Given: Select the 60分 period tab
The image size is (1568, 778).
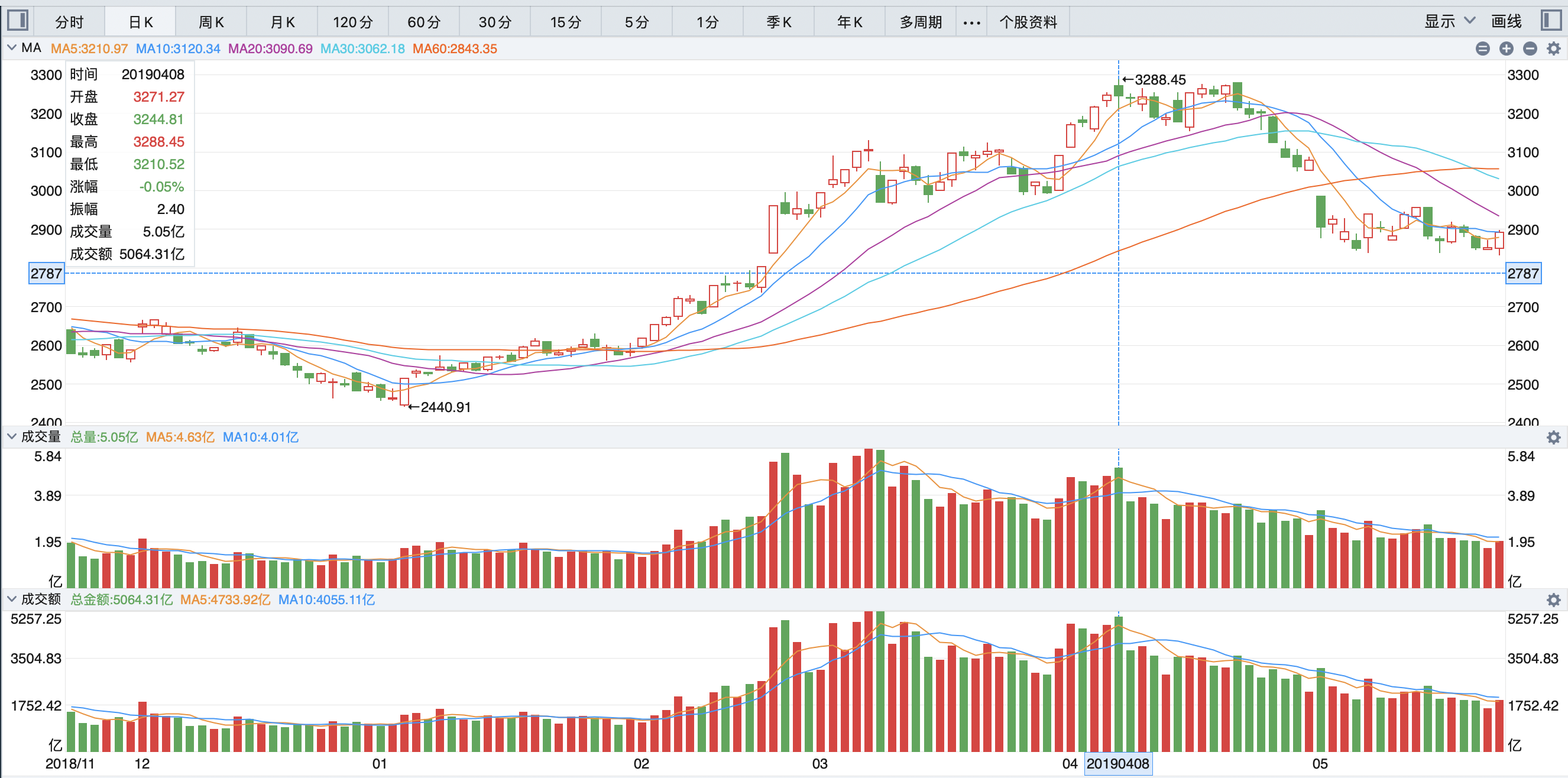Looking at the screenshot, I should click(424, 22).
